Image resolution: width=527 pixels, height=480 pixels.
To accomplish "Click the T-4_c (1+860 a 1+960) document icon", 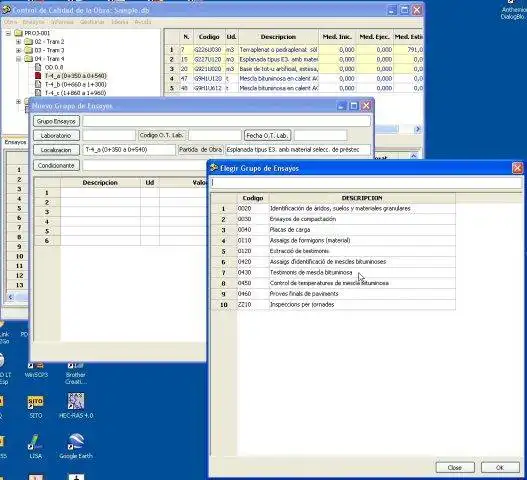I will point(38,93).
